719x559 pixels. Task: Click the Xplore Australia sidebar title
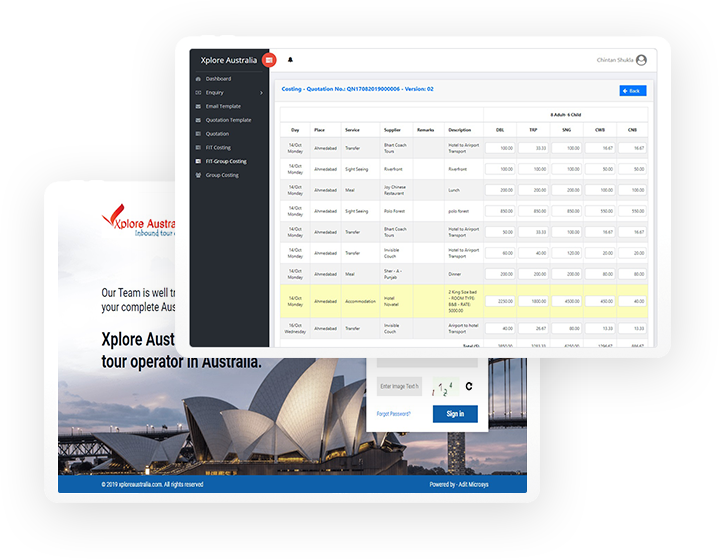[x=228, y=61]
